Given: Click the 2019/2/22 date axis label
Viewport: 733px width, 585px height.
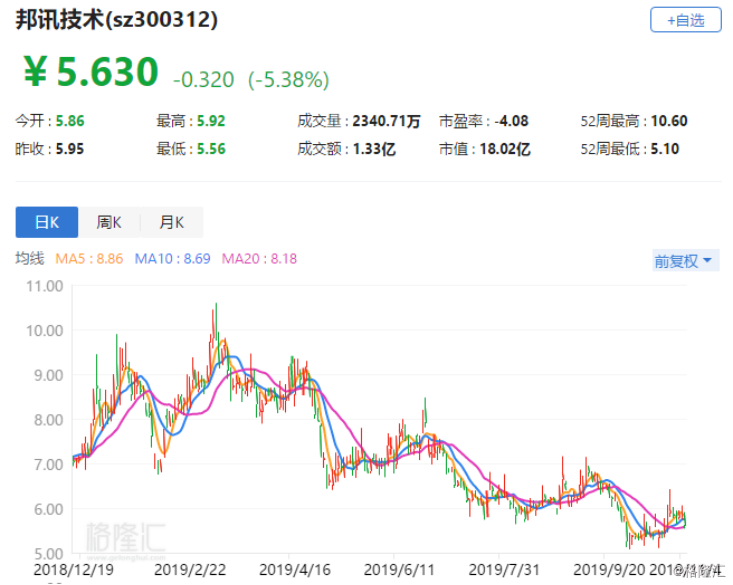Looking at the screenshot, I should click(190, 570).
